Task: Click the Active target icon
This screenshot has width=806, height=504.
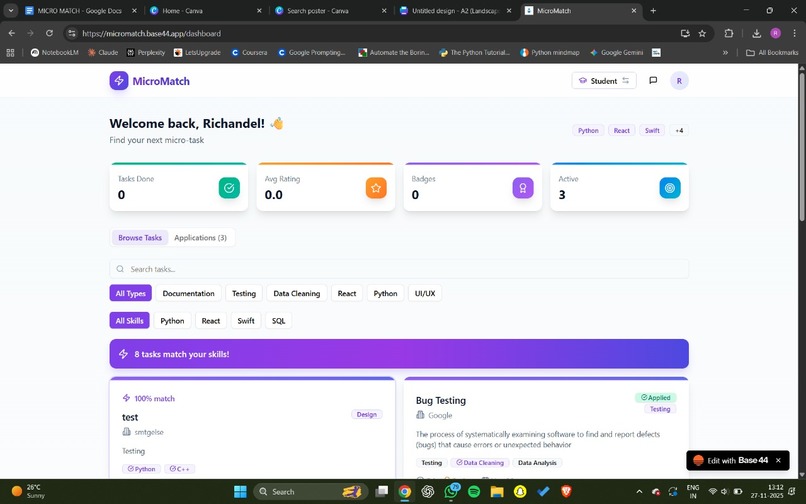Action: [x=670, y=188]
